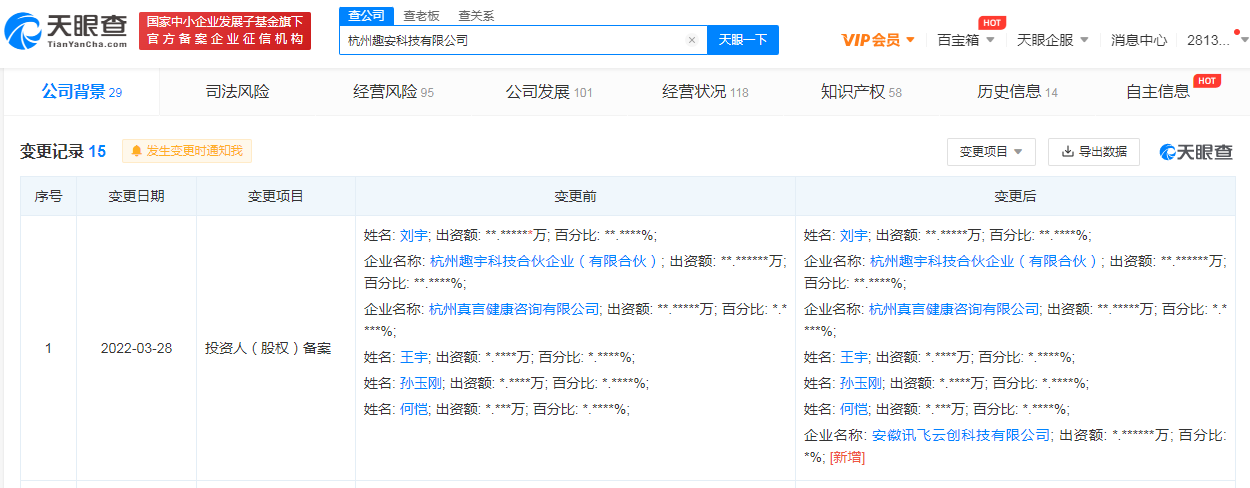
Task: Open the 公司背景 tab
Action: click(81, 92)
